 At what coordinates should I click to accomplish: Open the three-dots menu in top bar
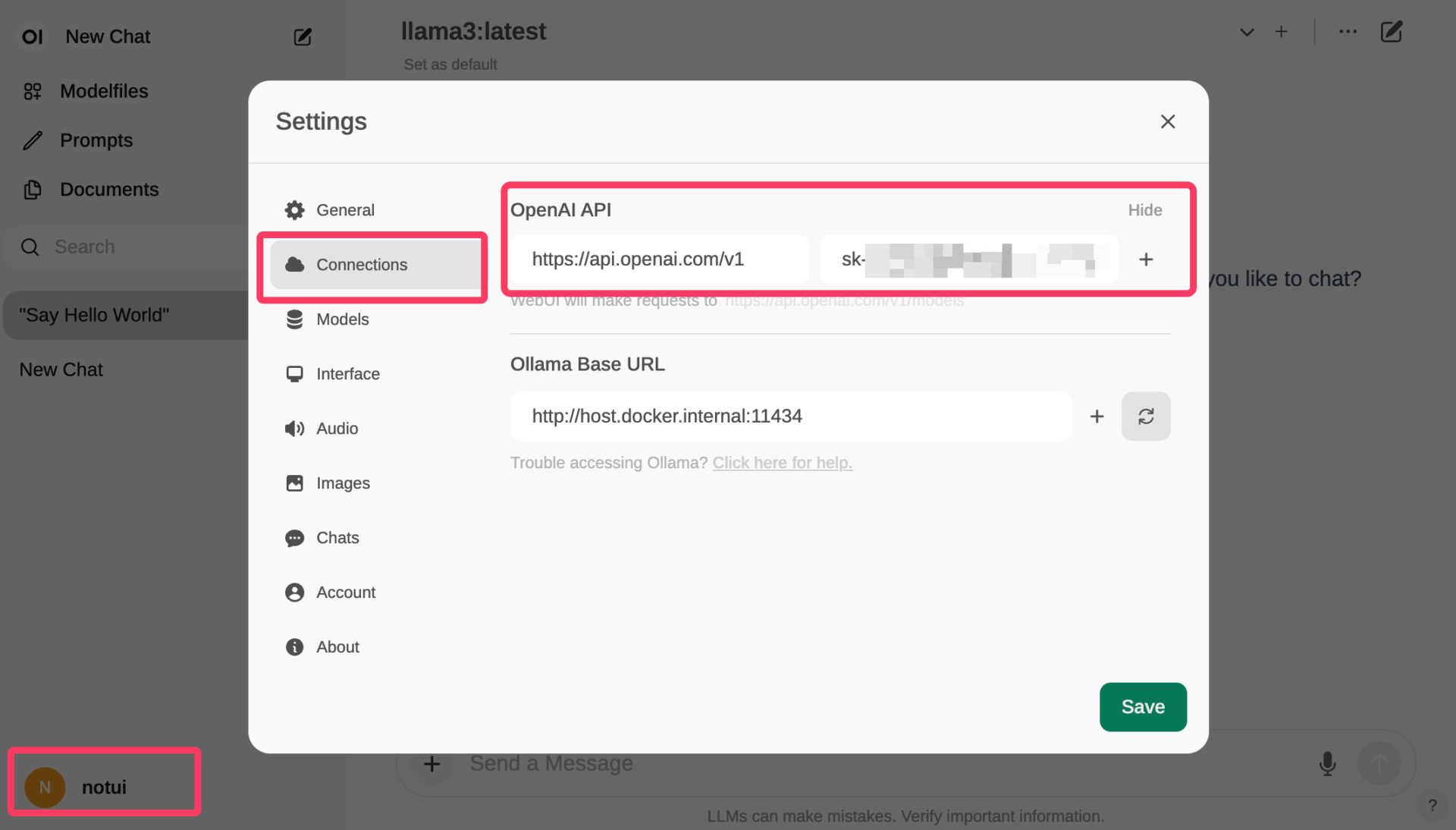(x=1348, y=32)
